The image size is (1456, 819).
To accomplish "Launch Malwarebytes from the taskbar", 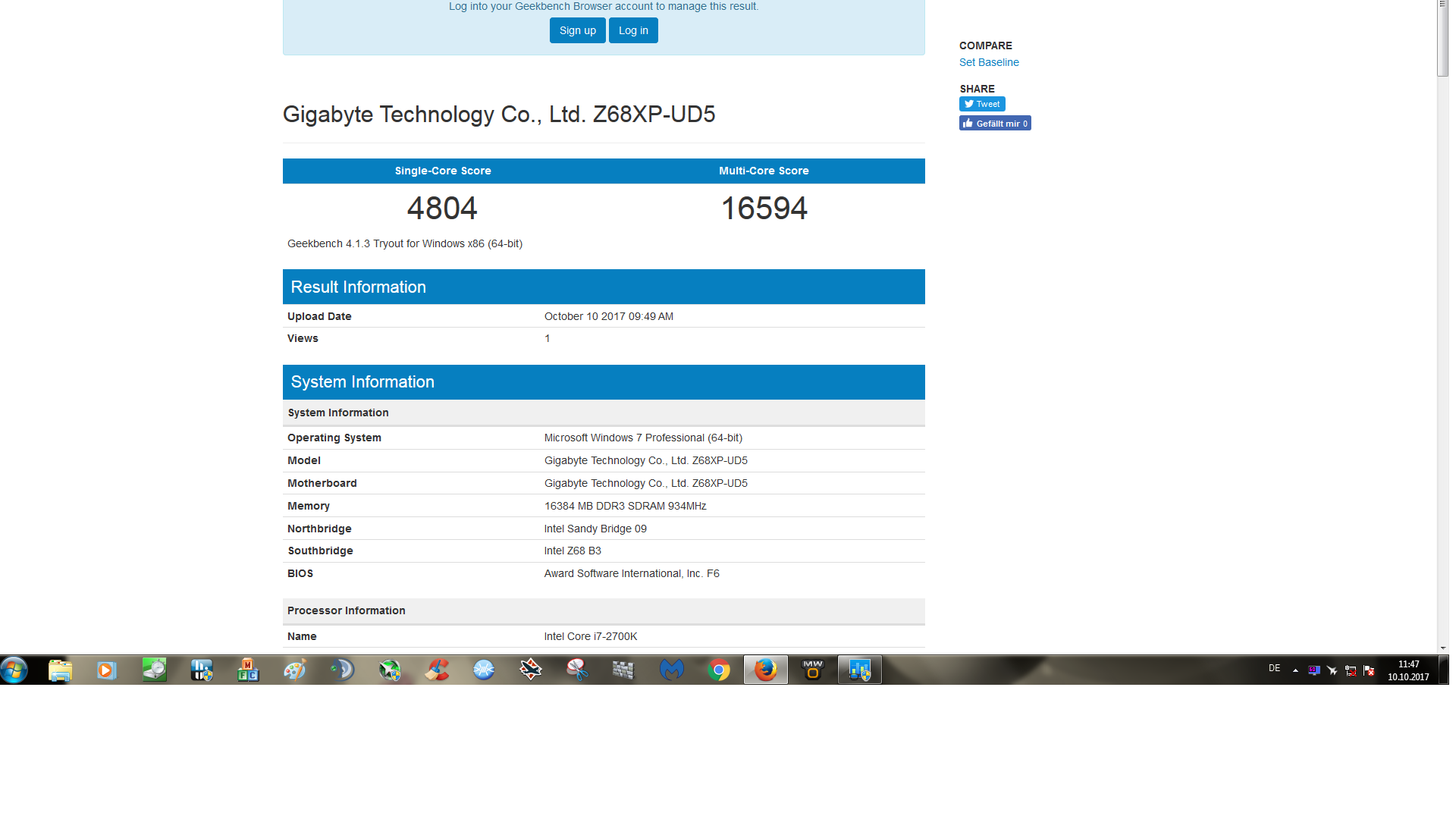I will (672, 670).
